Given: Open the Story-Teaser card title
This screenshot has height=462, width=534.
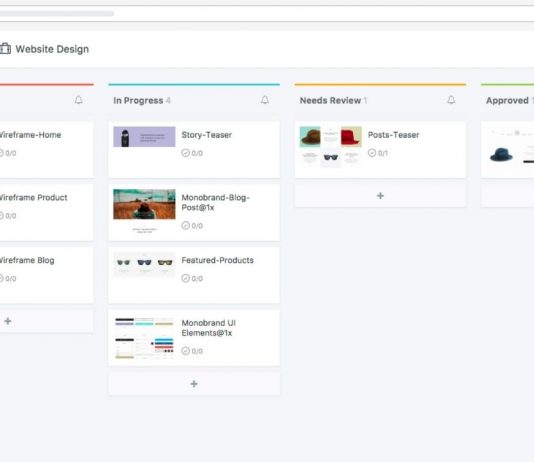Looking at the screenshot, I should click(x=207, y=135).
